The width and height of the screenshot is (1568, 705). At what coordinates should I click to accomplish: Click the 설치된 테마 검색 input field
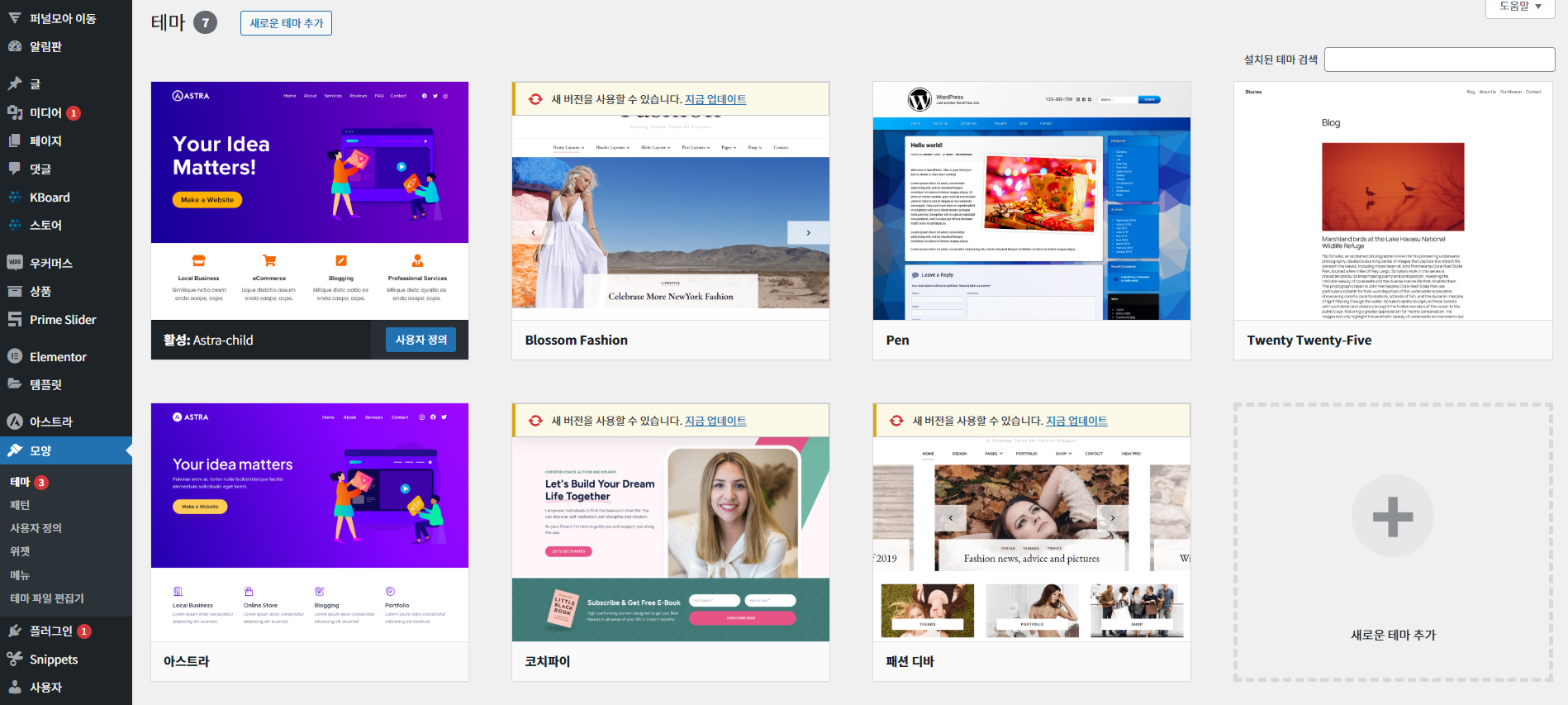[x=1440, y=60]
